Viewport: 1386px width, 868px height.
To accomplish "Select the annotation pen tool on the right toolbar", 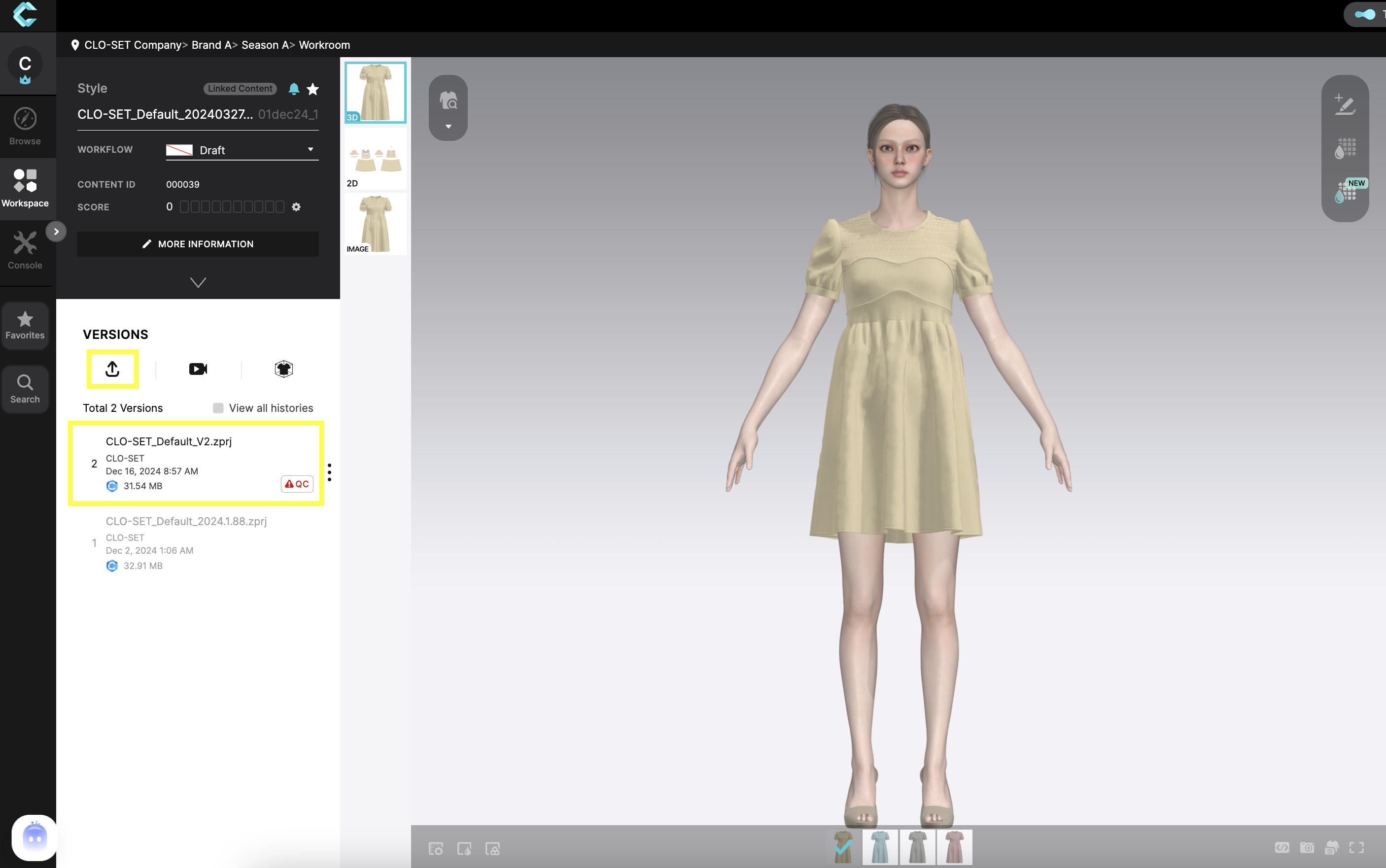I will tap(1346, 105).
